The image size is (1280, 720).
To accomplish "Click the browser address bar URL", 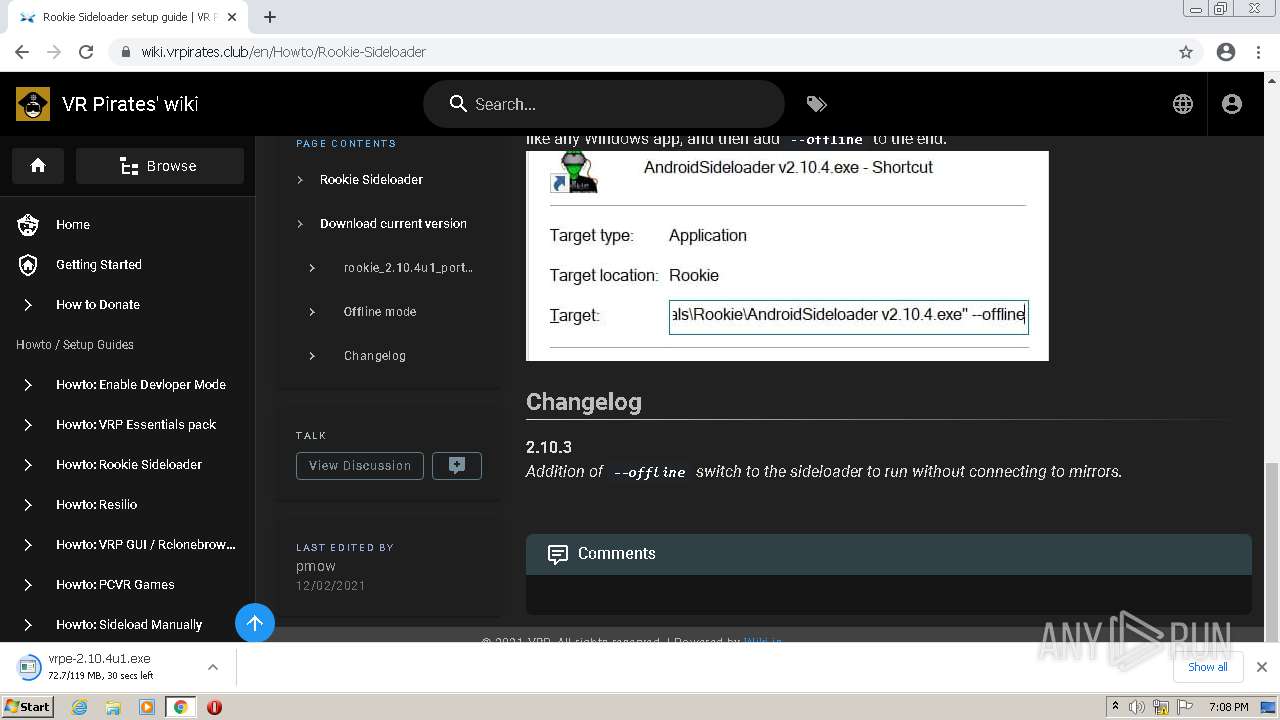I will [284, 52].
